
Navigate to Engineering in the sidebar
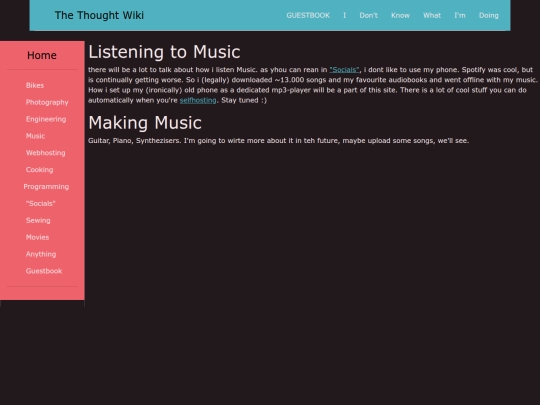click(46, 119)
